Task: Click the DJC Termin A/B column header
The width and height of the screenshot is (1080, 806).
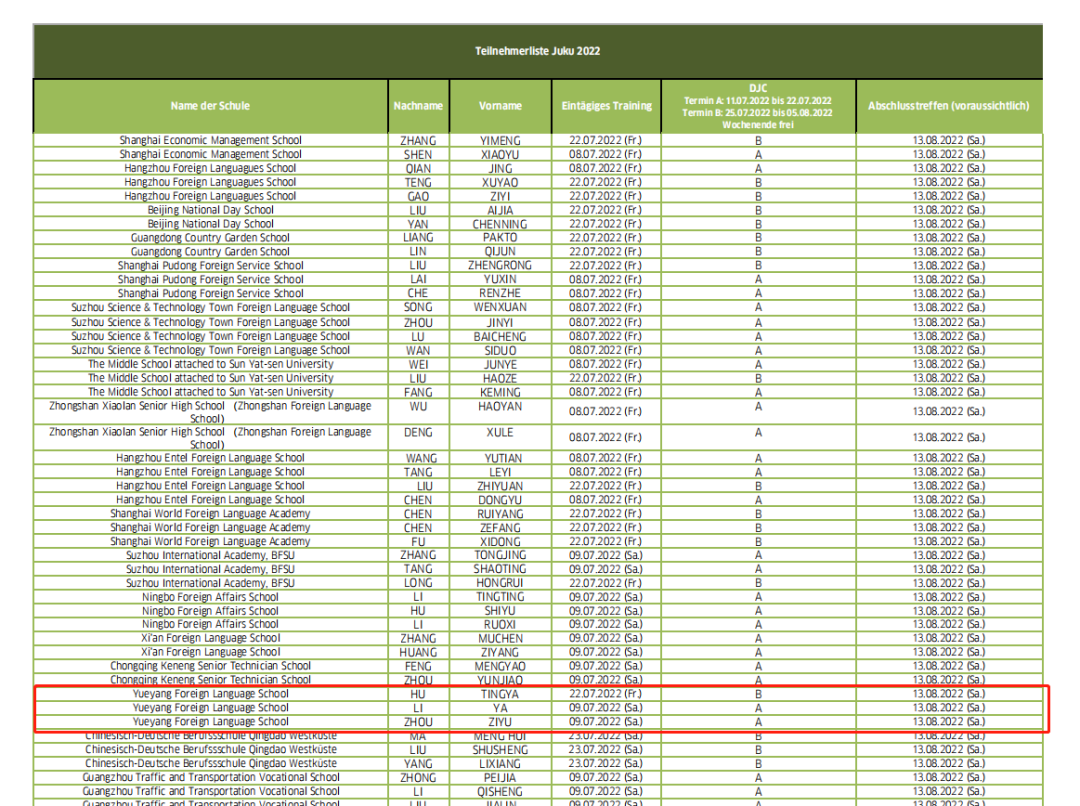Action: coord(757,106)
